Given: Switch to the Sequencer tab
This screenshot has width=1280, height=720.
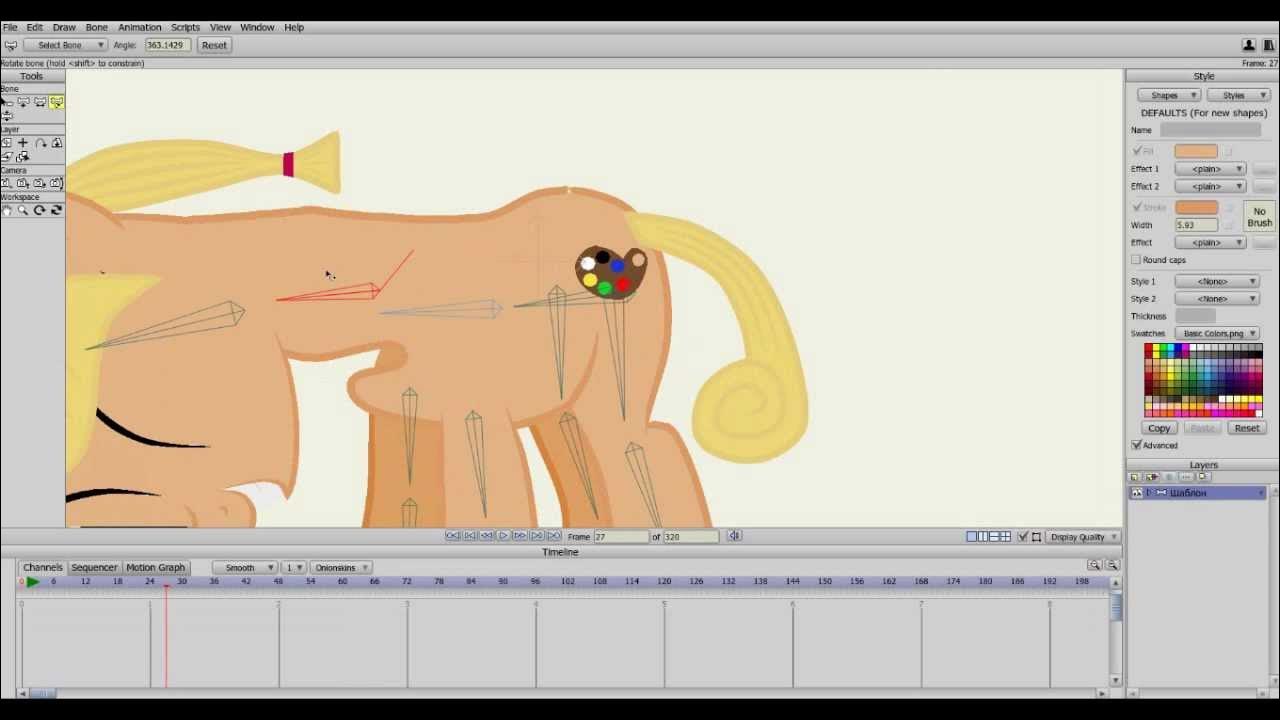Looking at the screenshot, I should point(94,567).
